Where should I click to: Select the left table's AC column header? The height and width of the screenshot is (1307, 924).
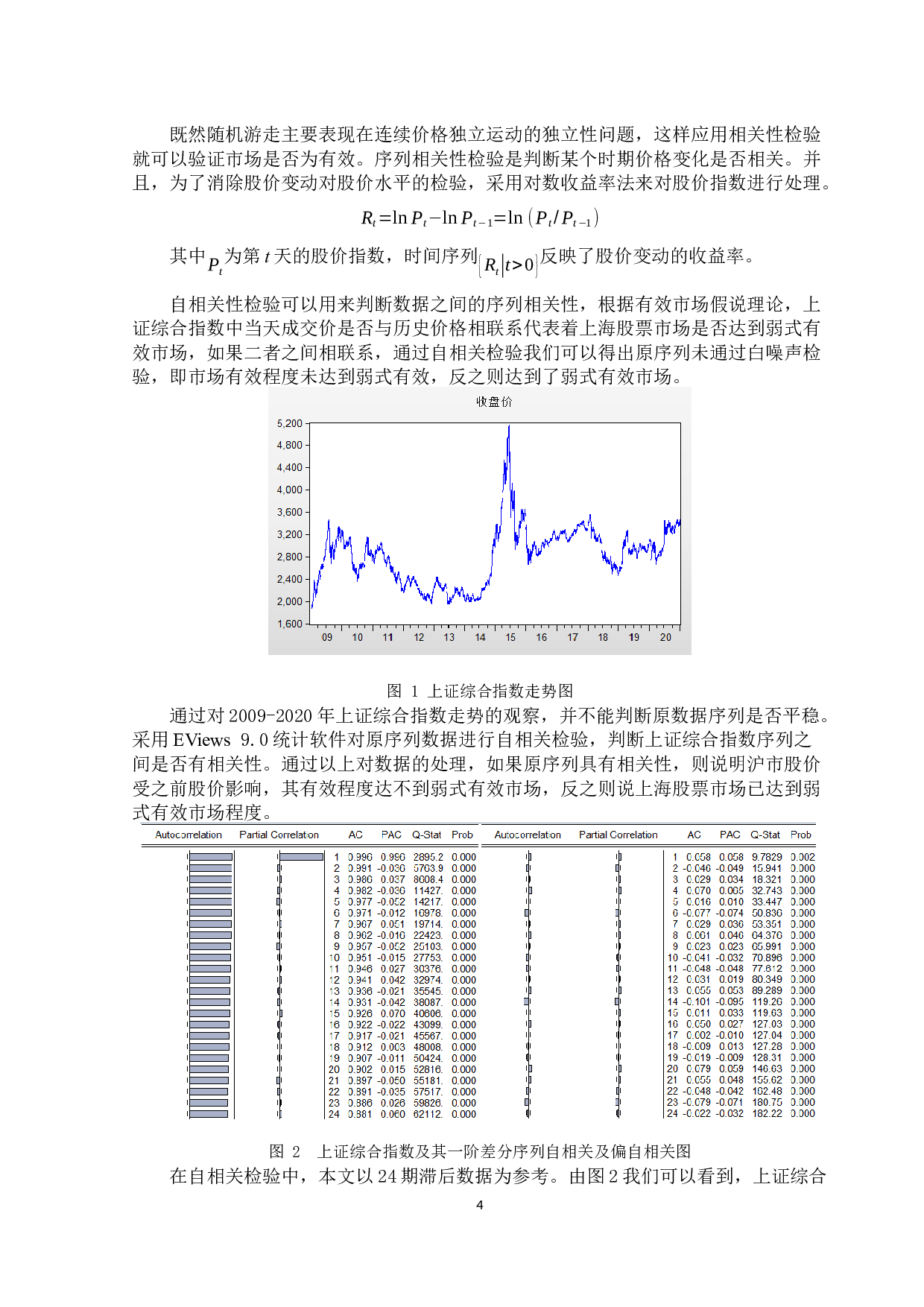point(355,835)
